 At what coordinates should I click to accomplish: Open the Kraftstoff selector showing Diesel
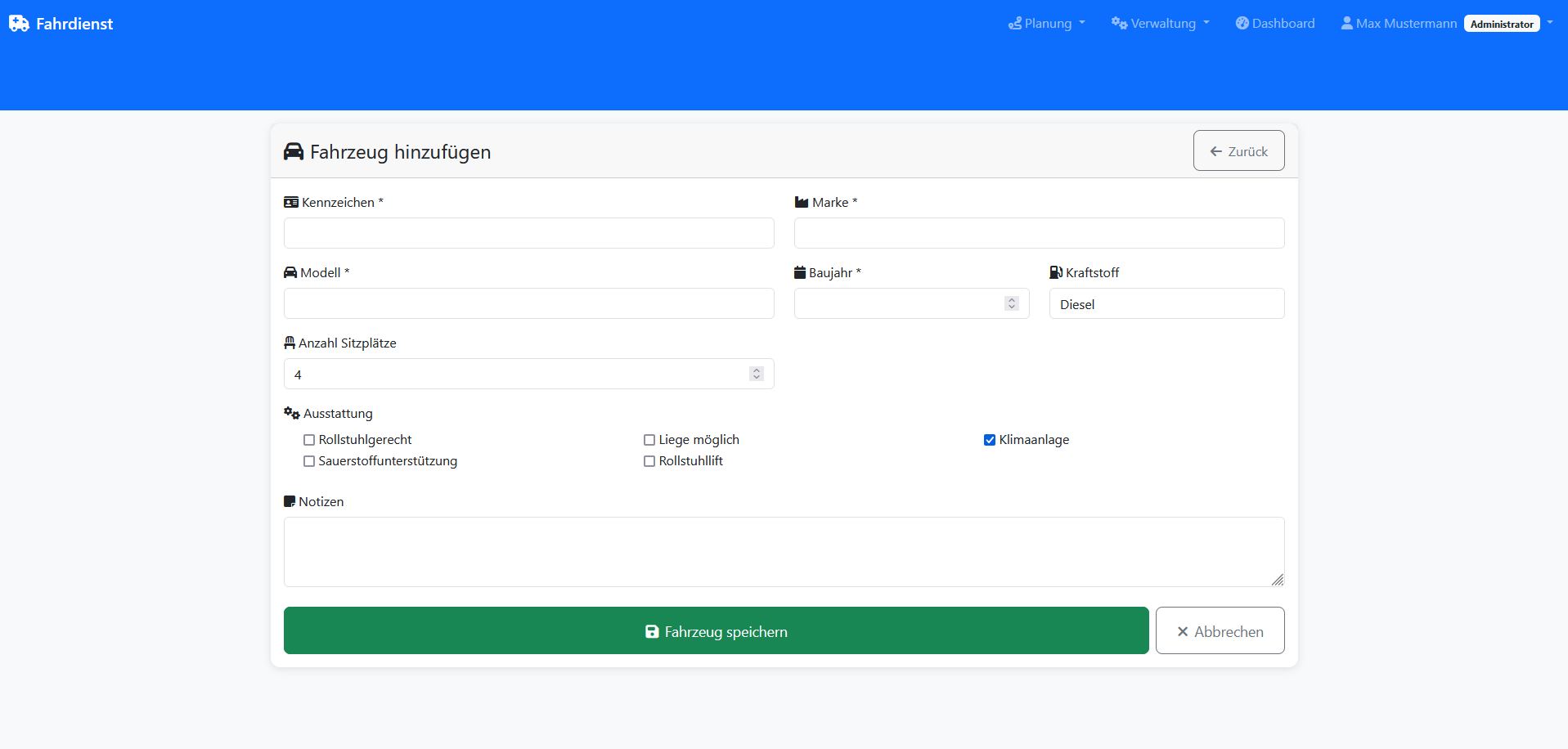(x=1166, y=303)
